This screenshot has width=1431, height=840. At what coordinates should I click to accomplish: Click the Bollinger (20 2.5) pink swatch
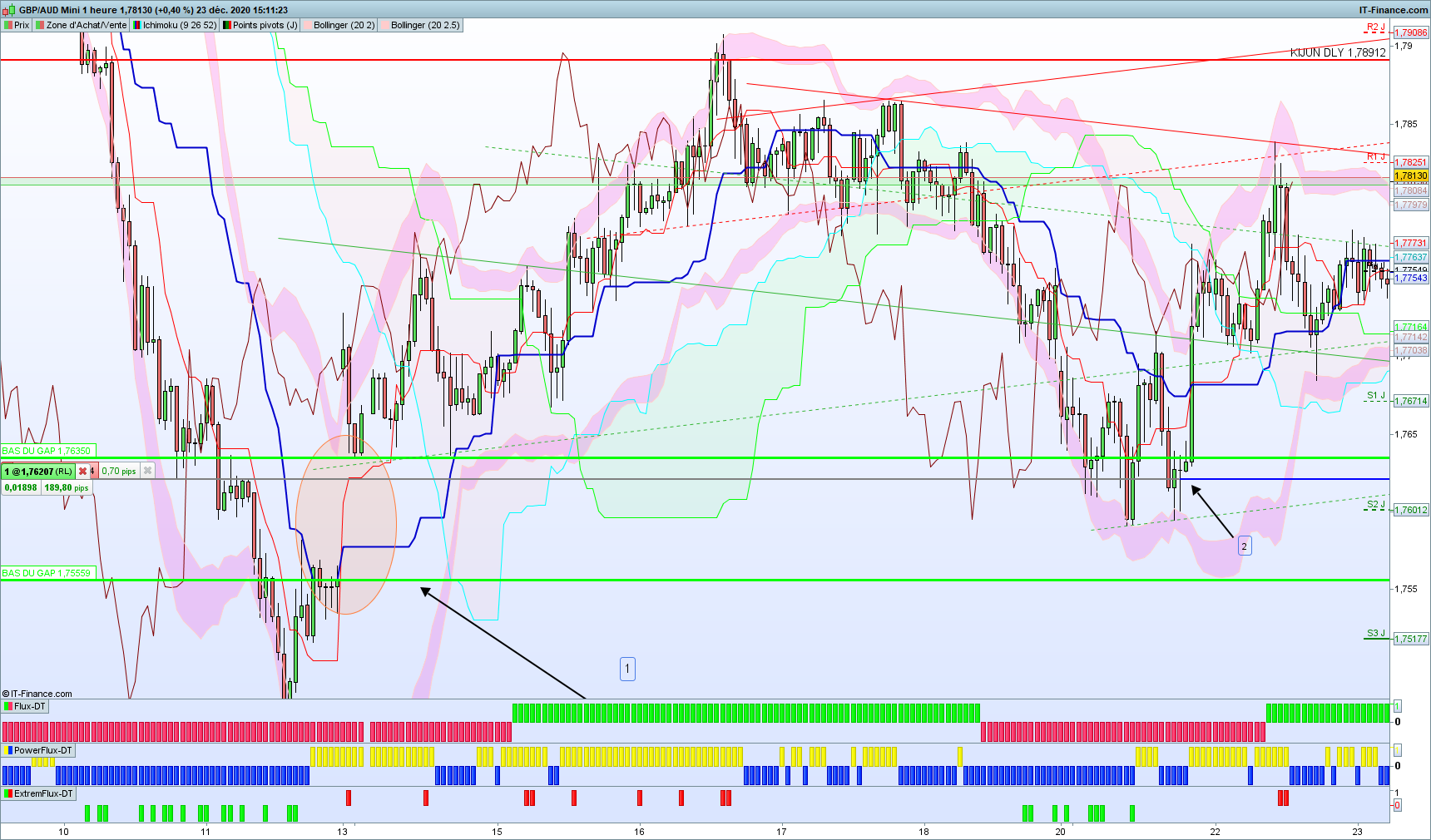point(384,25)
